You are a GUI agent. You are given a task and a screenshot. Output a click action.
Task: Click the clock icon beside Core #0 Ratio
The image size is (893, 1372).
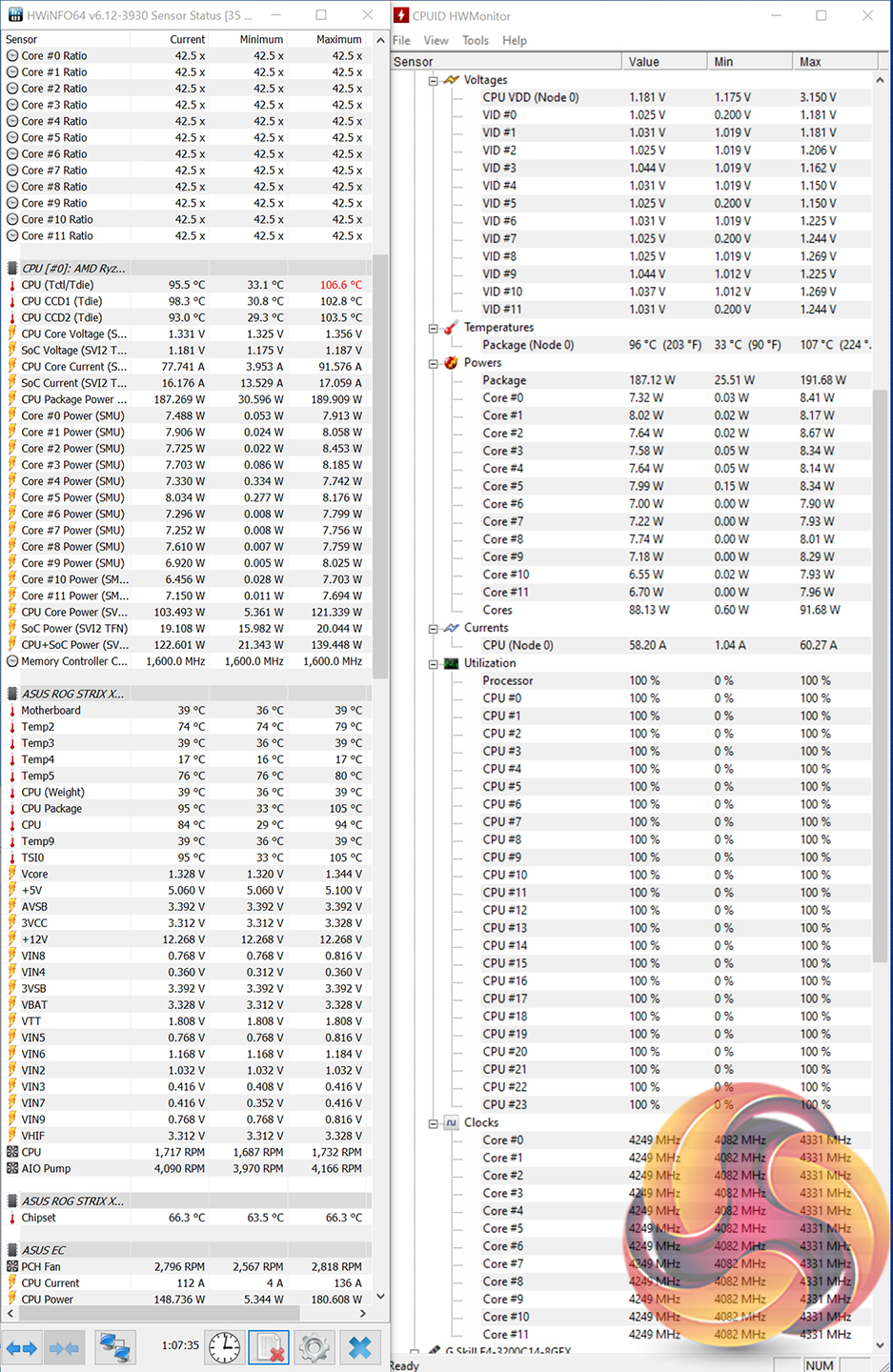[12, 56]
